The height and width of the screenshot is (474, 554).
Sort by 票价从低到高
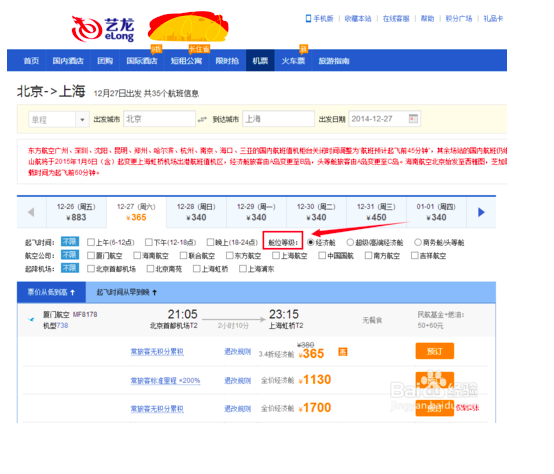(x=51, y=292)
